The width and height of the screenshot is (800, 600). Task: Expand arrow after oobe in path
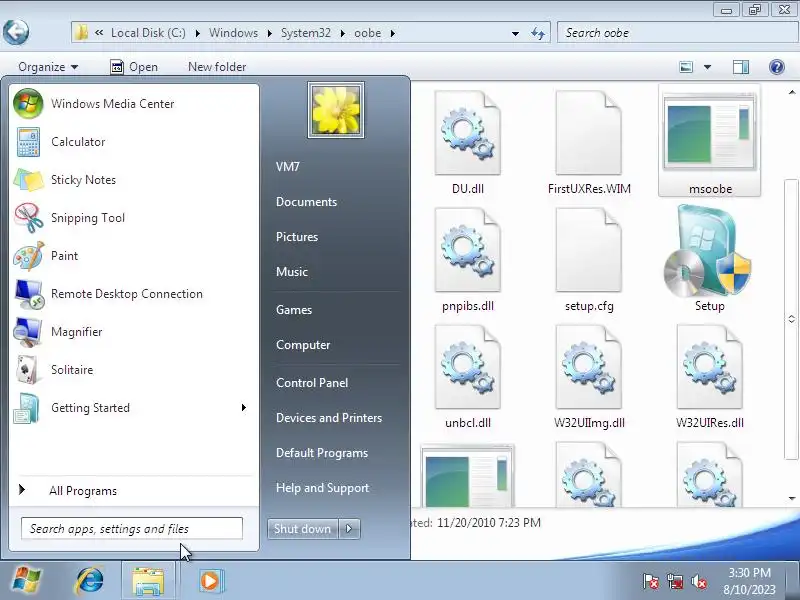coord(392,33)
